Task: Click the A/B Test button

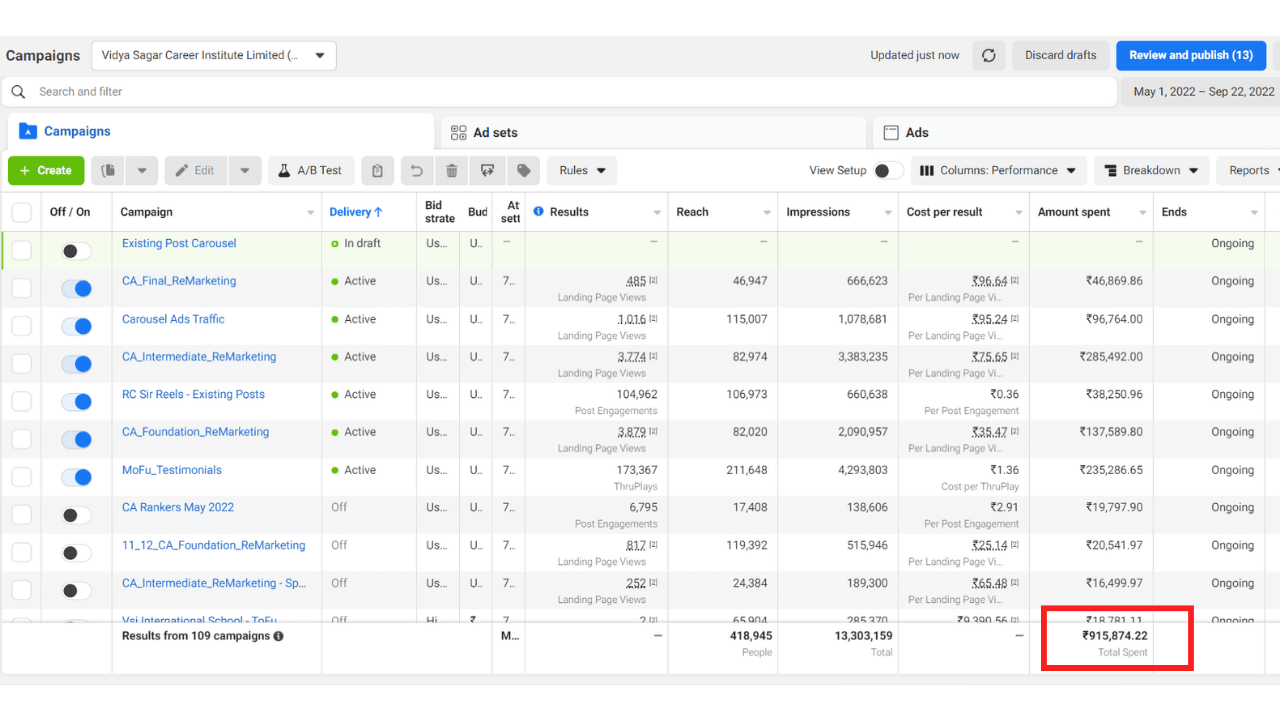Action: point(310,171)
